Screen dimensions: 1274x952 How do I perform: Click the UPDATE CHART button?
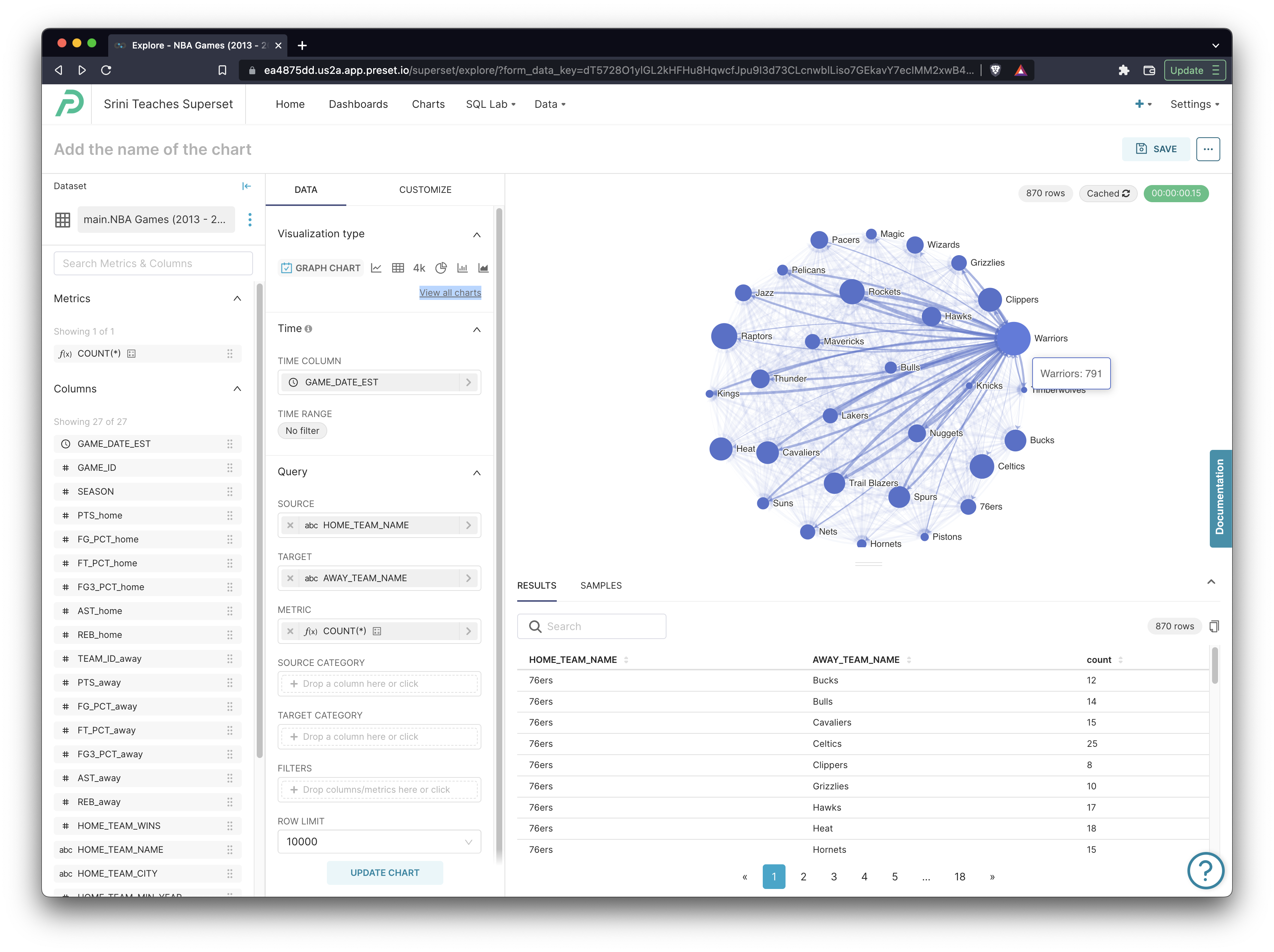point(385,873)
